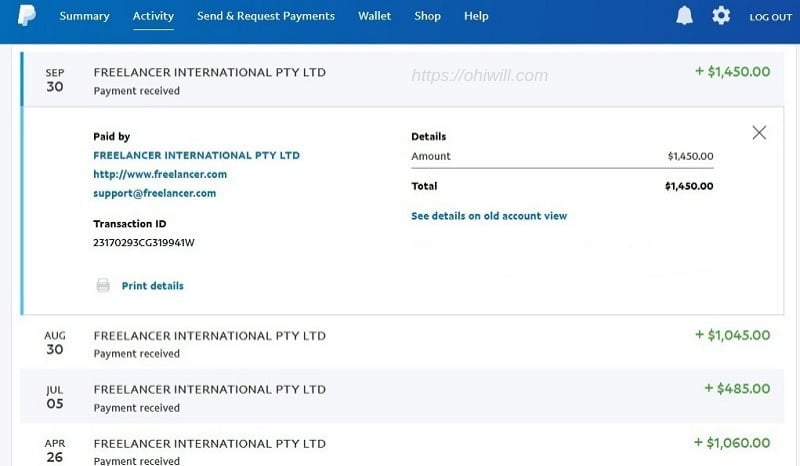Open See details on old account view
800x466 pixels.
[489, 216]
